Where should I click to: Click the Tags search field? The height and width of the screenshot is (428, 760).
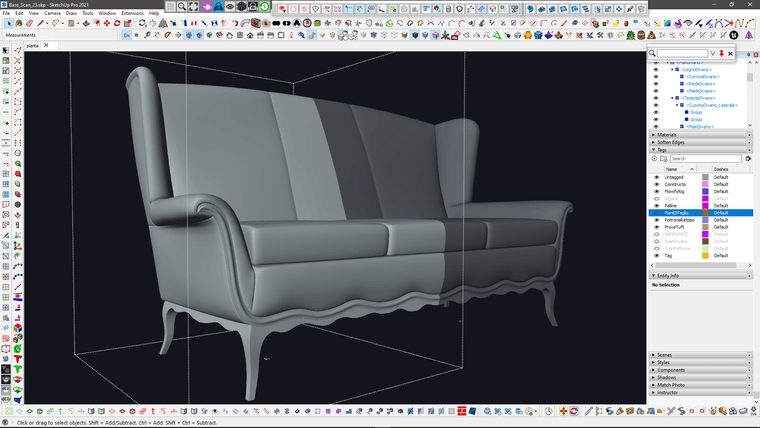(706, 158)
